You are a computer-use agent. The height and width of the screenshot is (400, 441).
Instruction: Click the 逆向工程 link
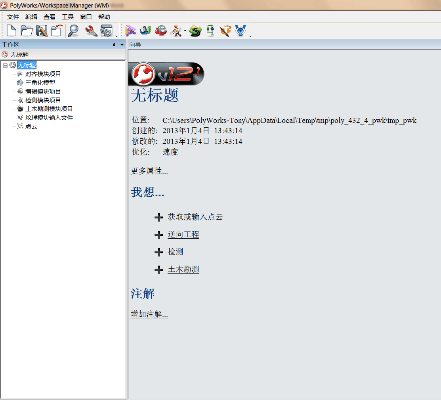[x=183, y=235]
